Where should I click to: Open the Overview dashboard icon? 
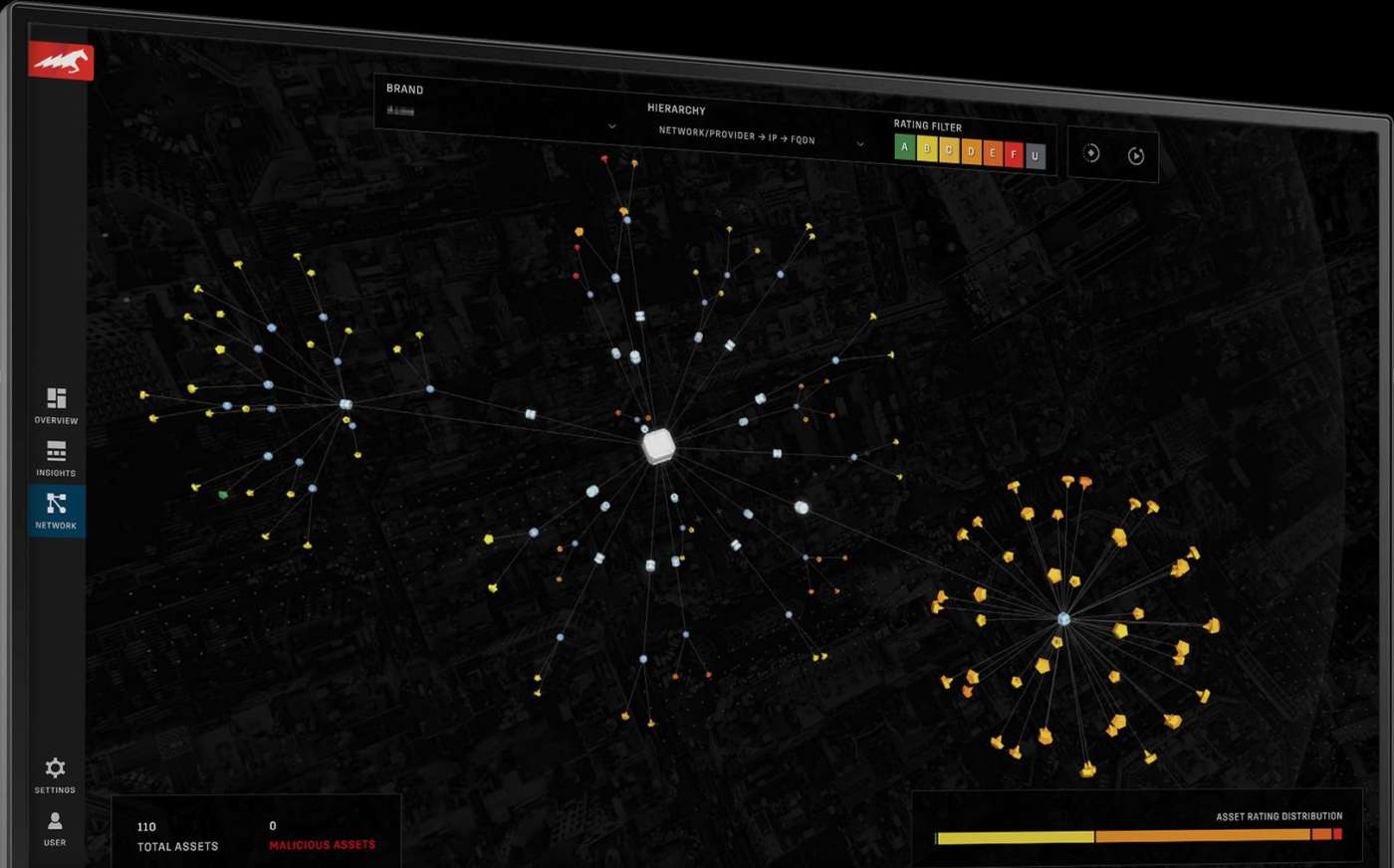click(x=56, y=399)
